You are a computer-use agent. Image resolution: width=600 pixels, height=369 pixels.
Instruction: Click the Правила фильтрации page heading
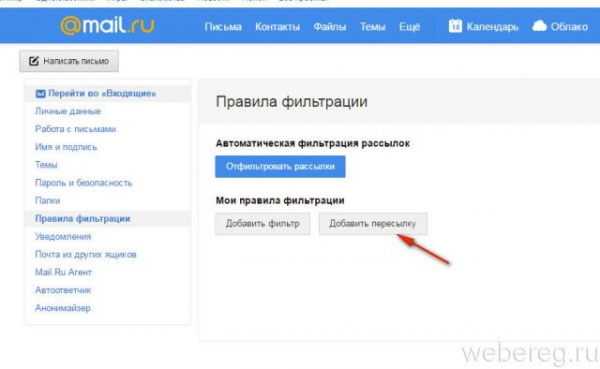[292, 102]
